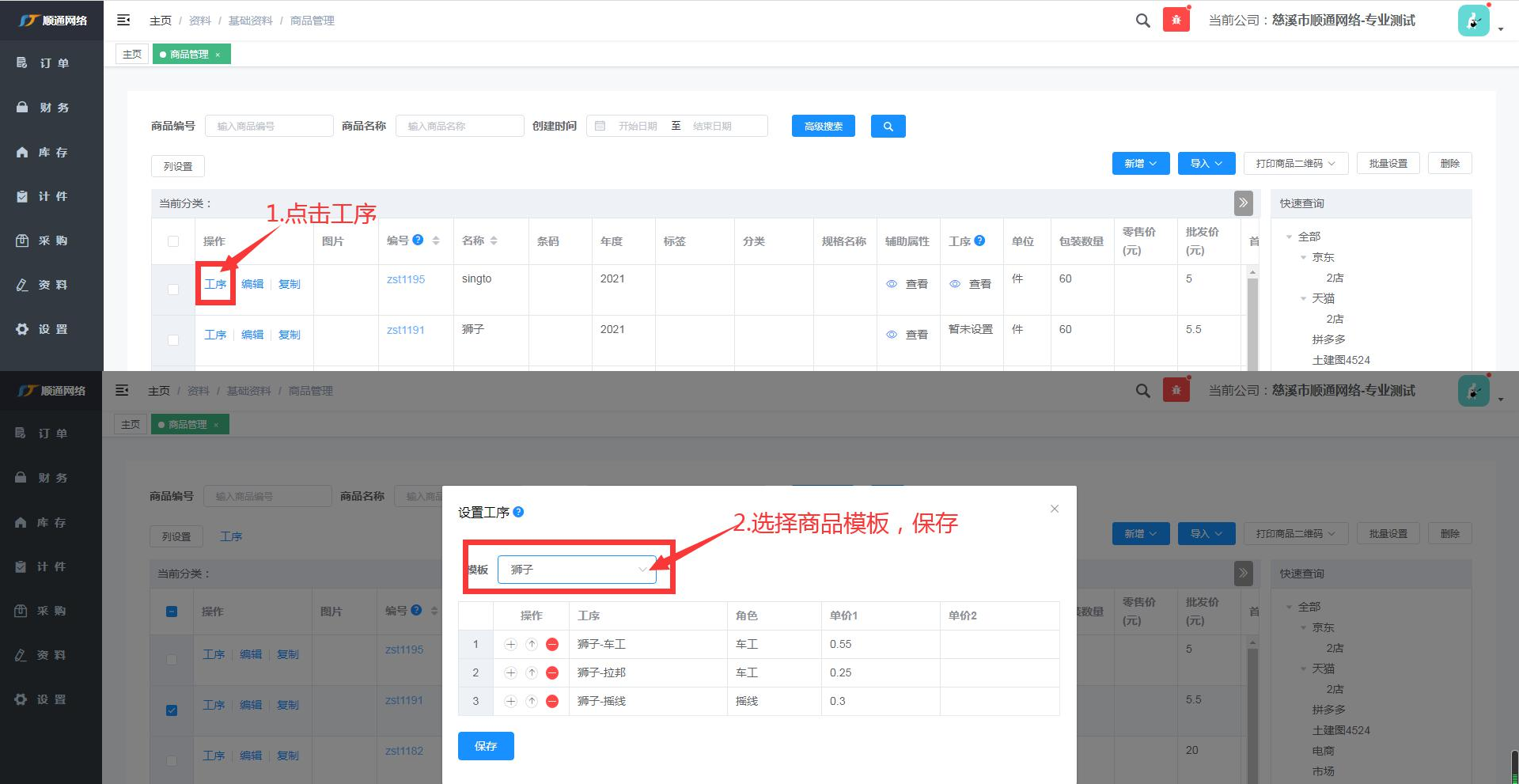The height and width of the screenshot is (784, 1519).
Task: Select the 电商 category in the quick query tree
Action: pos(1323,751)
